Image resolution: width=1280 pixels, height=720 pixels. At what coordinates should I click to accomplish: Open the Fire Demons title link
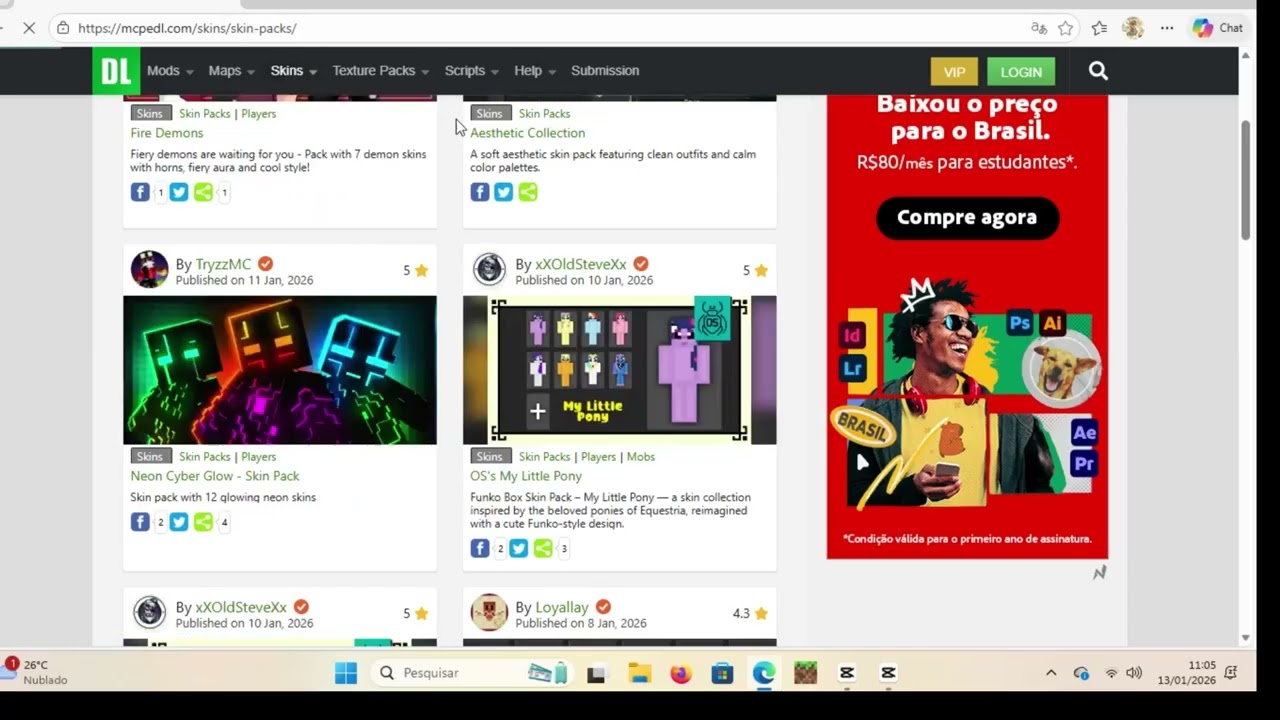(167, 133)
